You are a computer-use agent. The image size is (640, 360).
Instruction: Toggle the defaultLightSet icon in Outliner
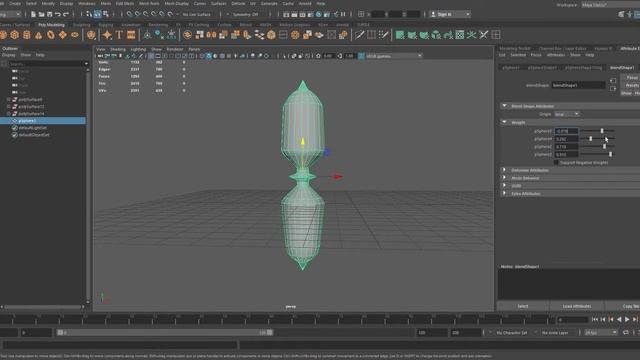point(15,128)
